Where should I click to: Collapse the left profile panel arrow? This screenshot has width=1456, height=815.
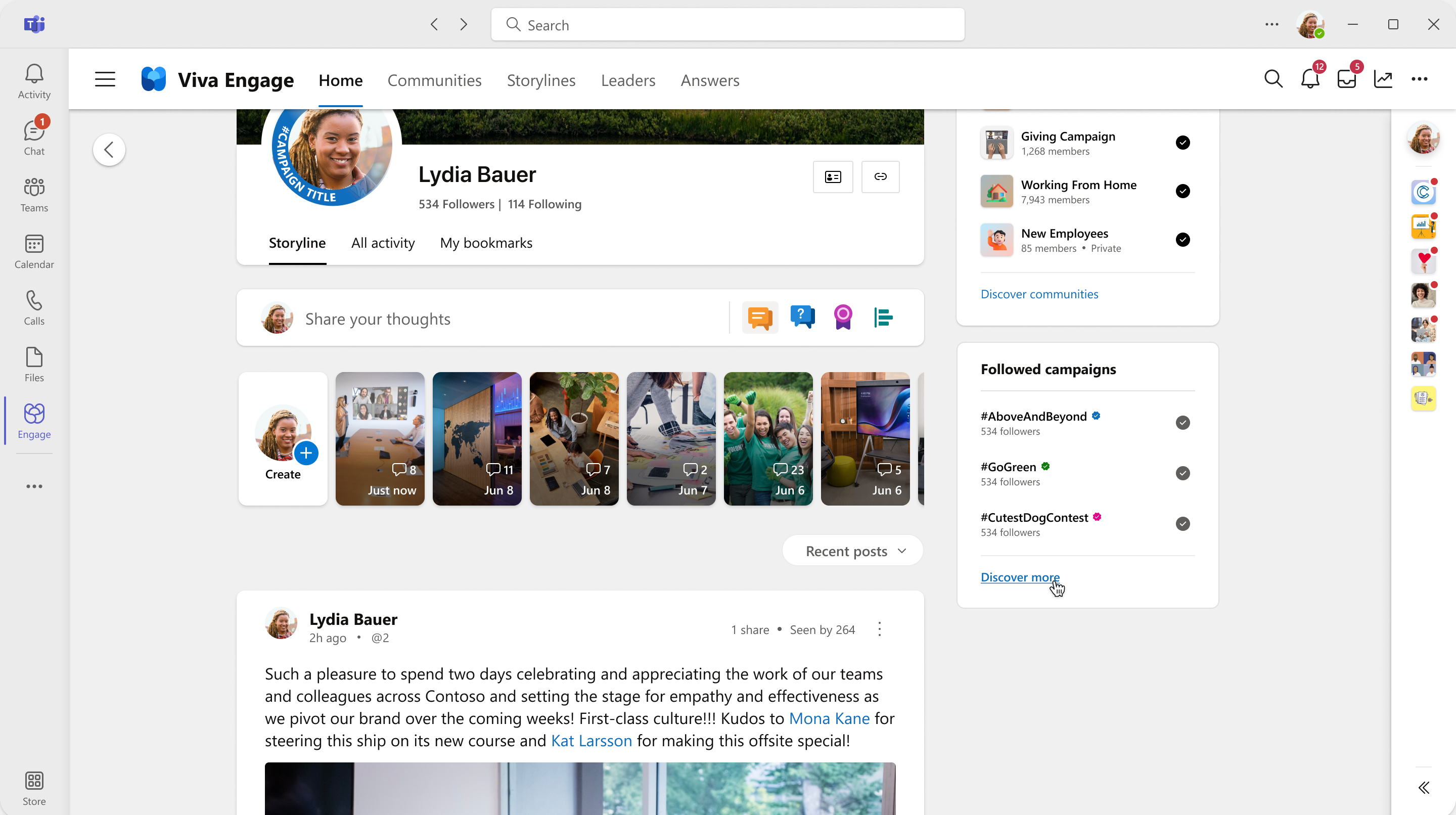[109, 150]
